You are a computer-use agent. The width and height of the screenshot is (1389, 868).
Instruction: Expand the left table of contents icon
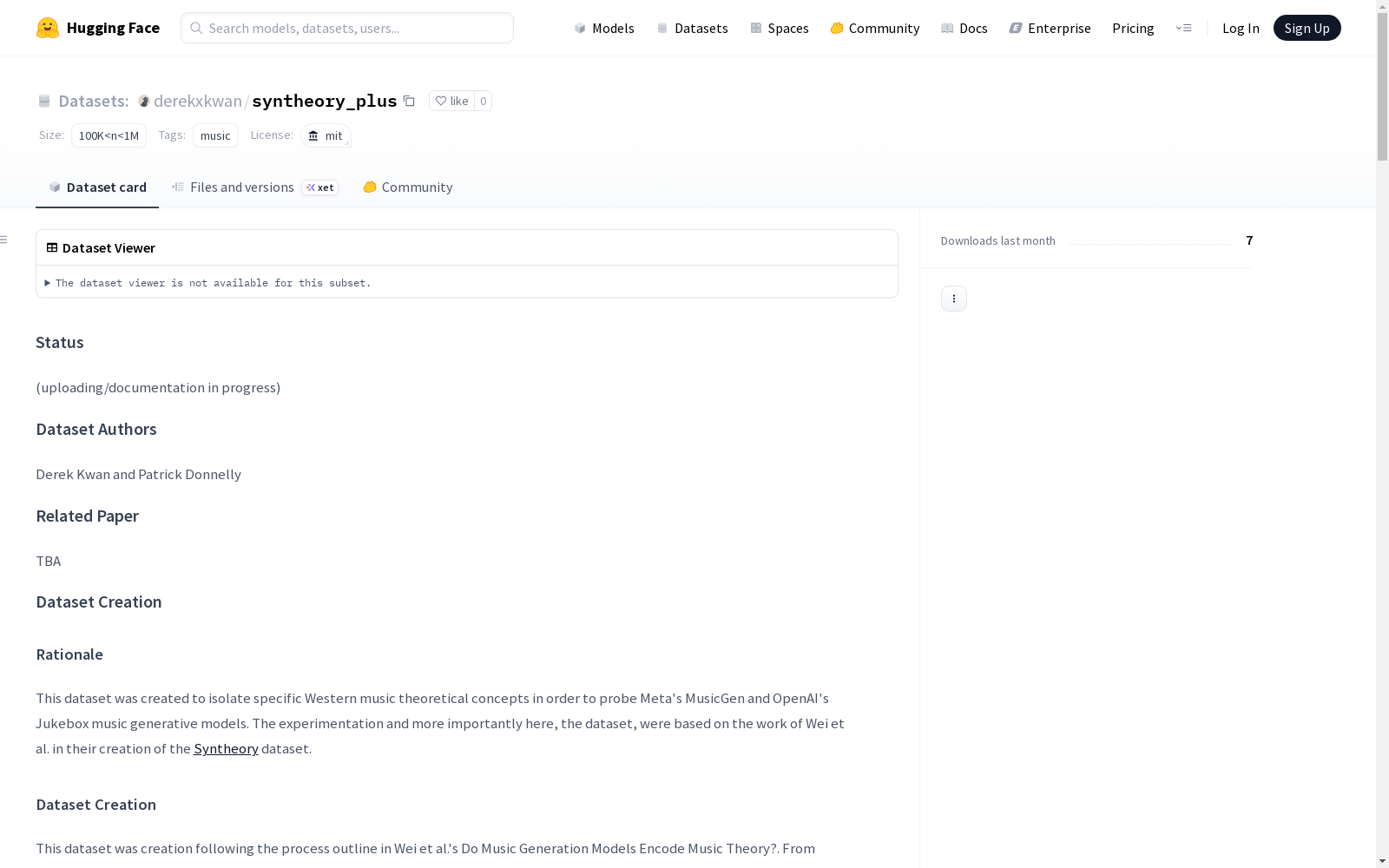coord(4,240)
